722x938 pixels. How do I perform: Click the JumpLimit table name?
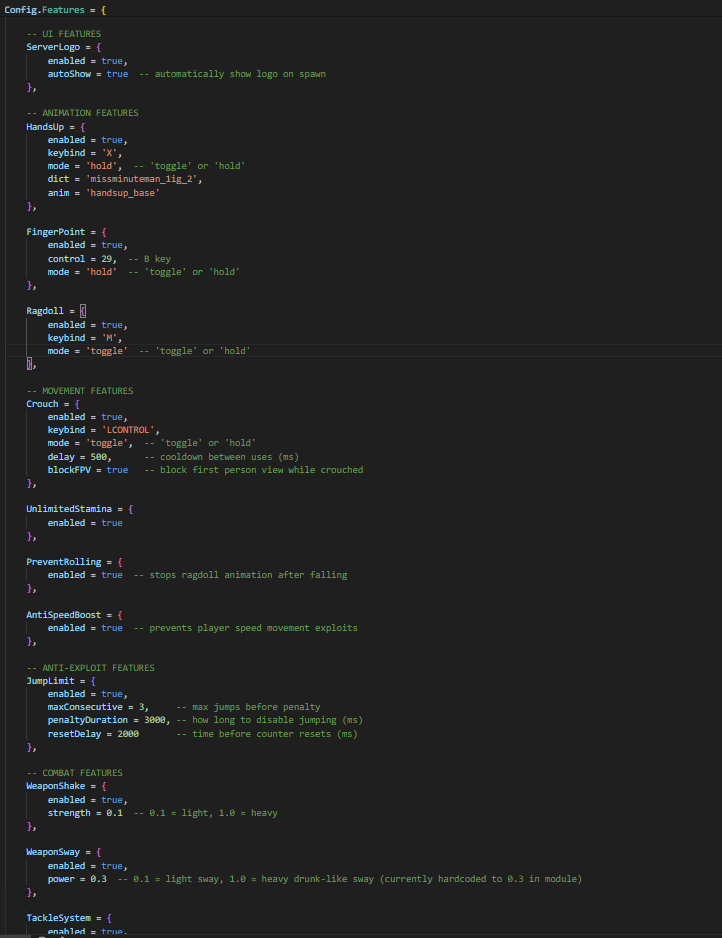coord(50,681)
